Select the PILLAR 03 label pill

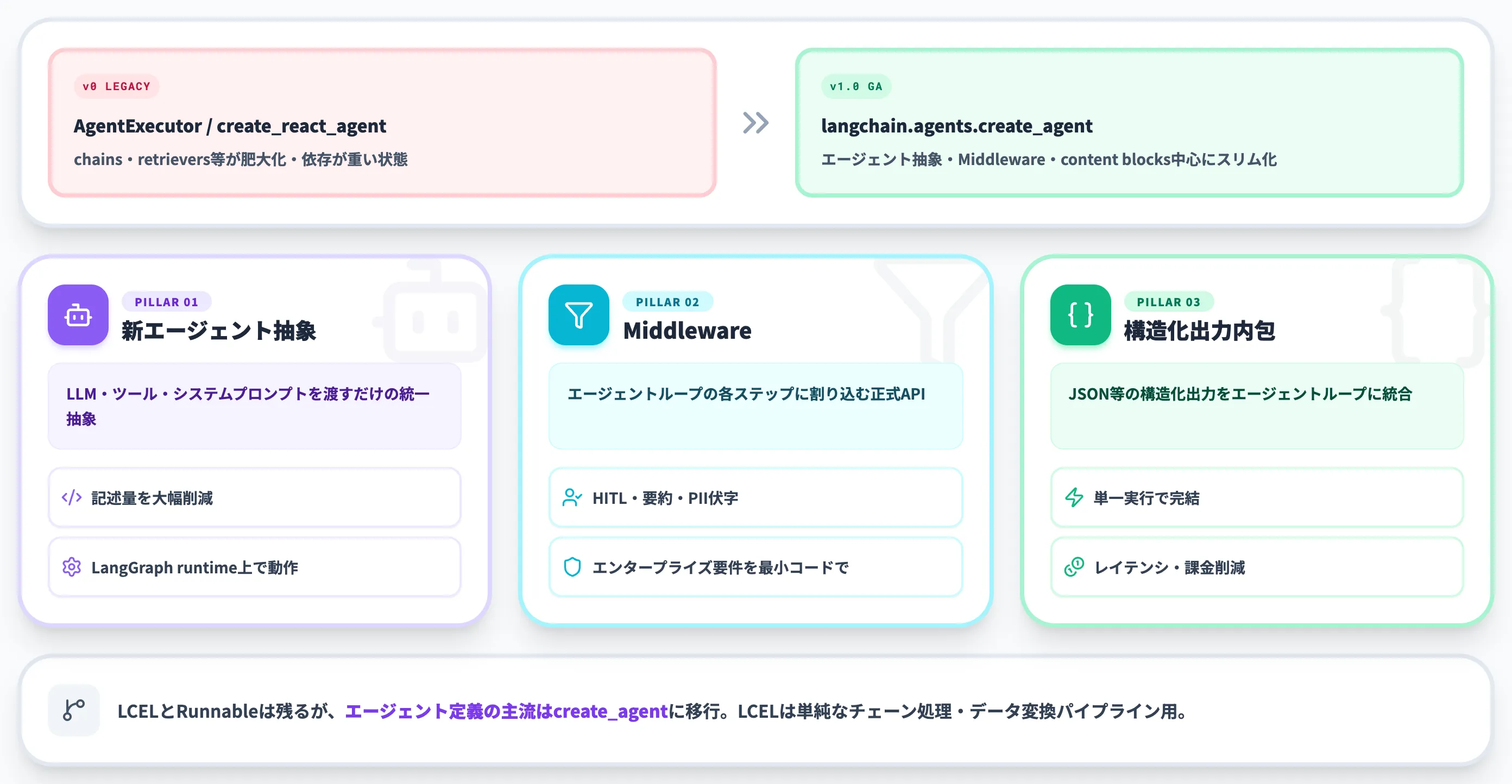pyautogui.click(x=1169, y=302)
